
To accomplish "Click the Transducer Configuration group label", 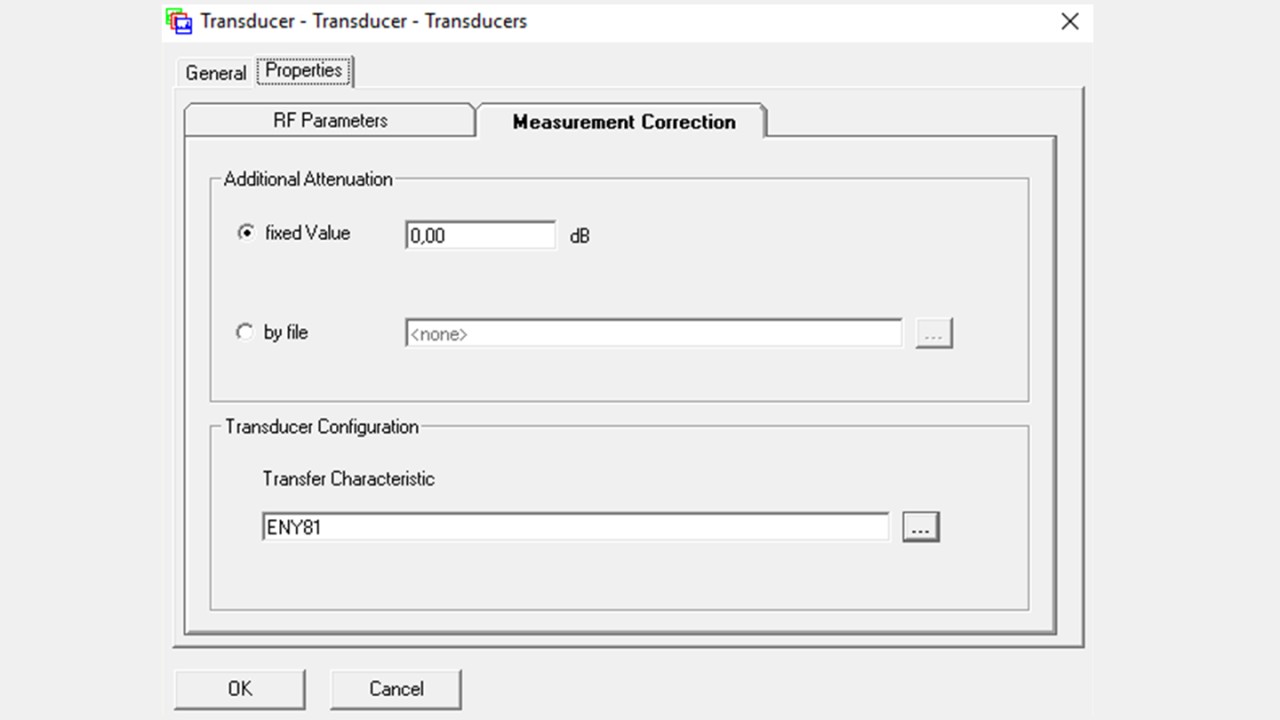I will (321, 427).
